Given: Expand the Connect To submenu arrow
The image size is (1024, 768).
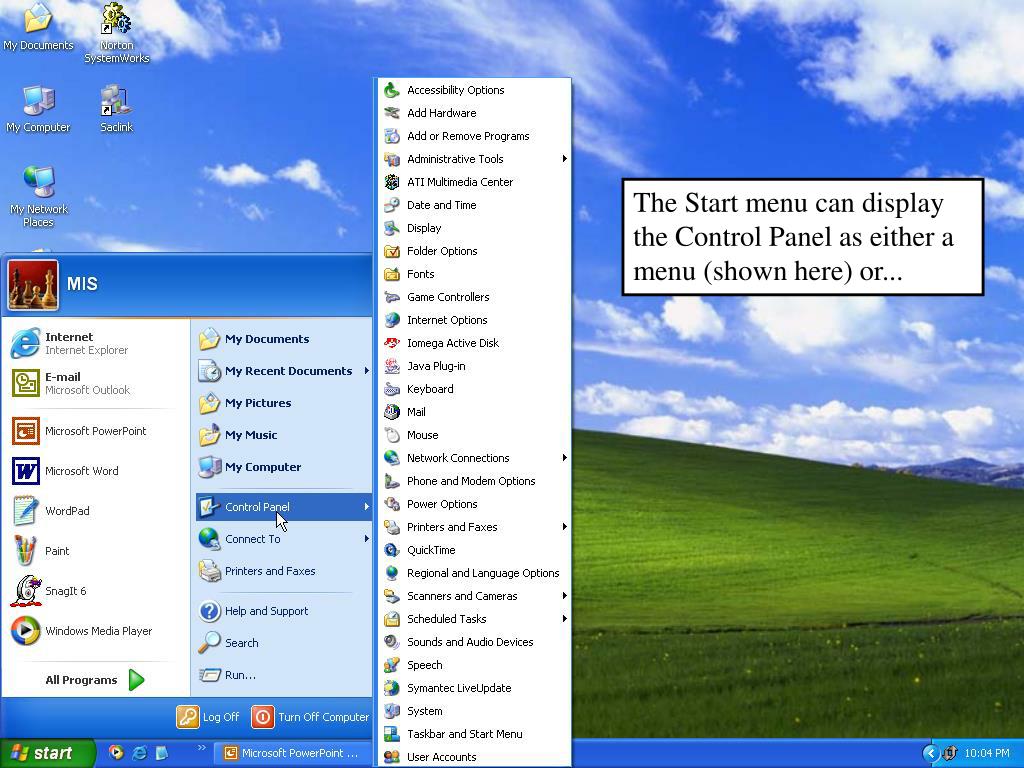Looking at the screenshot, I should [366, 539].
